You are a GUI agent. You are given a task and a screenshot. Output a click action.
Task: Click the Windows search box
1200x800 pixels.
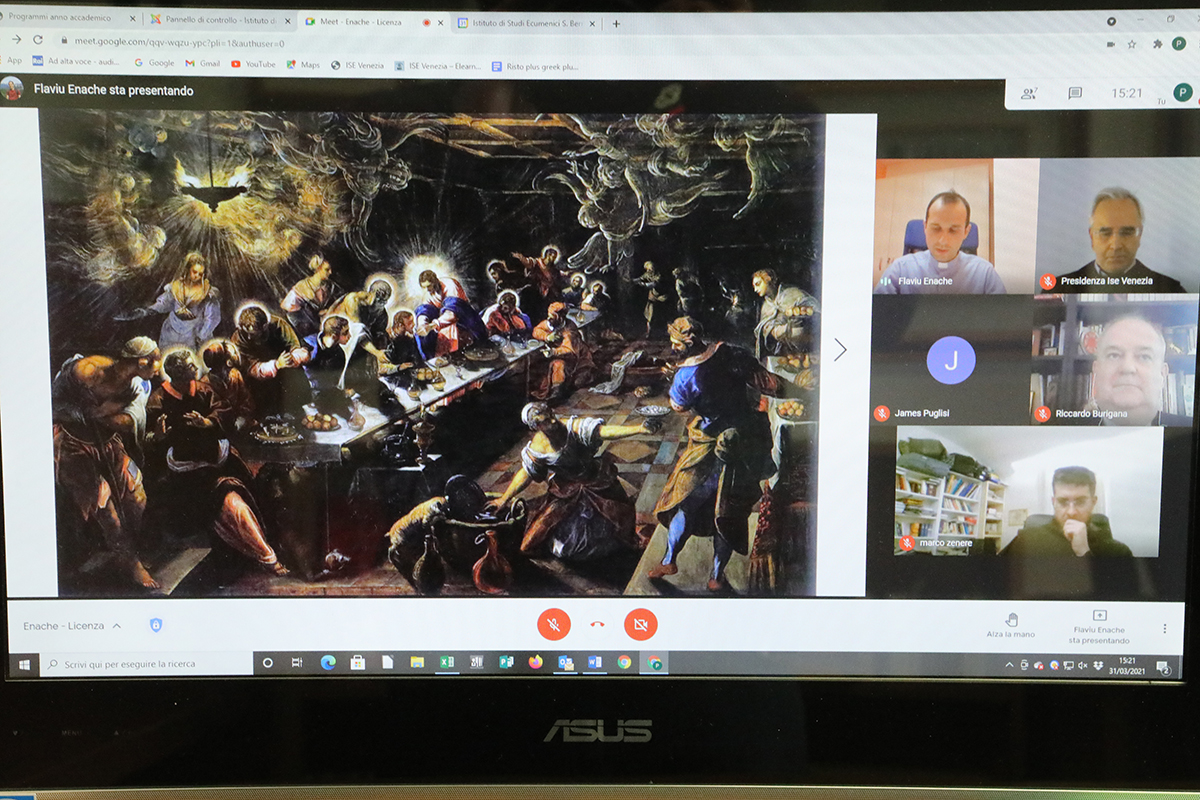click(145, 664)
